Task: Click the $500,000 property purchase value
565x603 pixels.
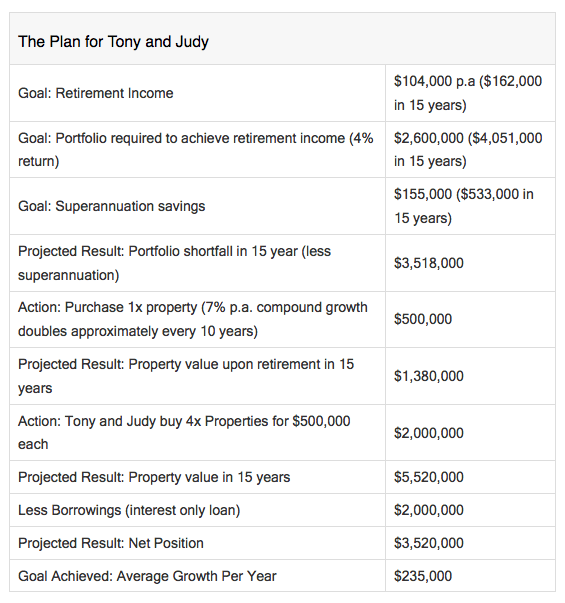Action: click(423, 319)
